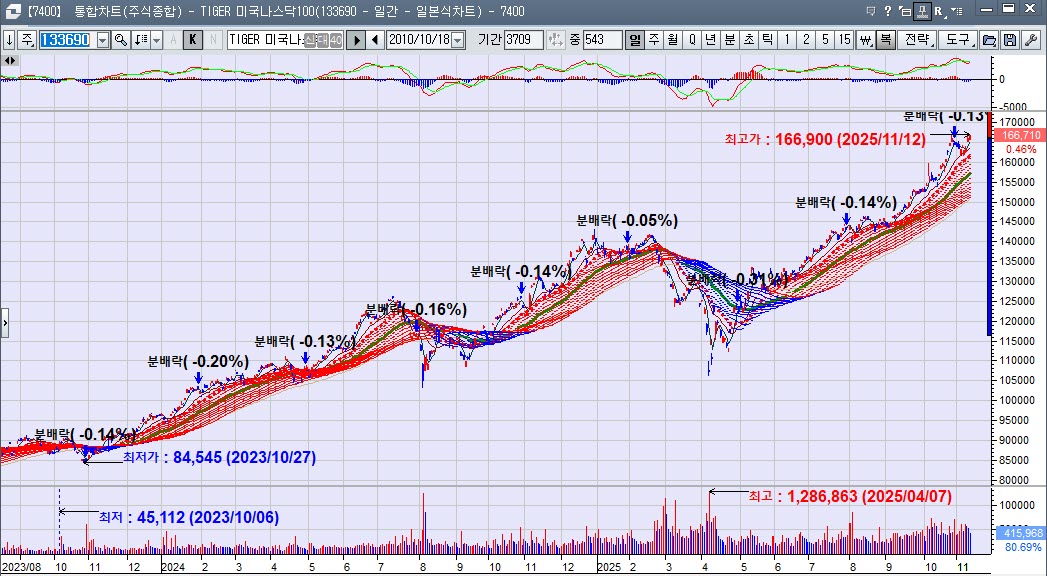Open the 2010/10/18 date picker dropdown
This screenshot has width=1047, height=576.
pyautogui.click(x=458, y=40)
